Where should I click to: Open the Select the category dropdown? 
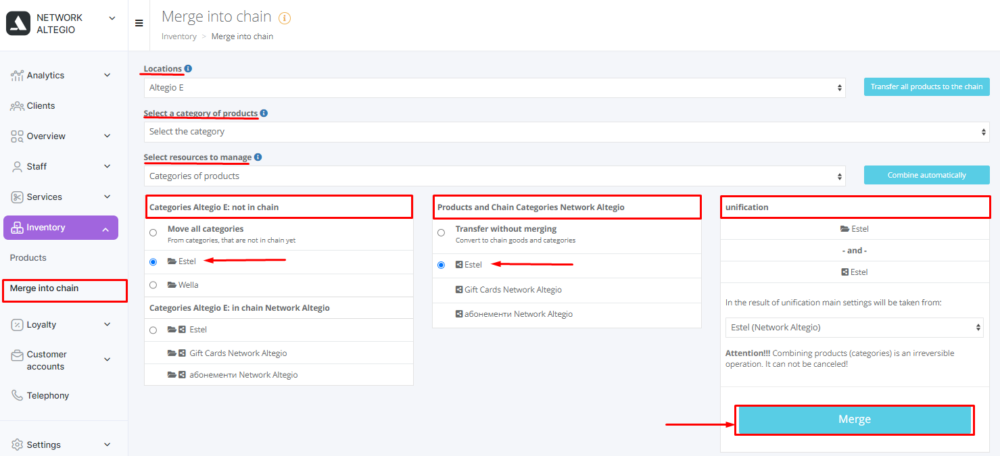click(x=566, y=132)
